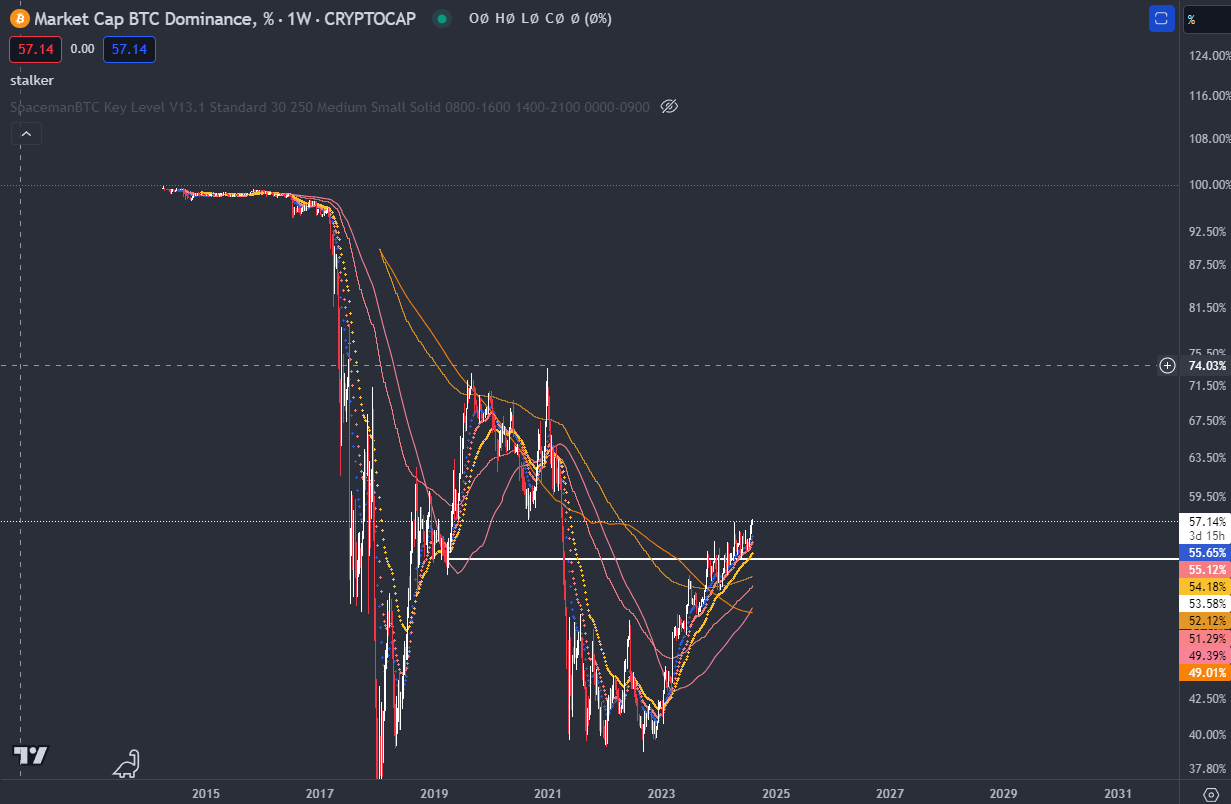Select SpacemanBTC Key Level indicator legend
The width and height of the screenshot is (1231, 804).
[x=330, y=106]
